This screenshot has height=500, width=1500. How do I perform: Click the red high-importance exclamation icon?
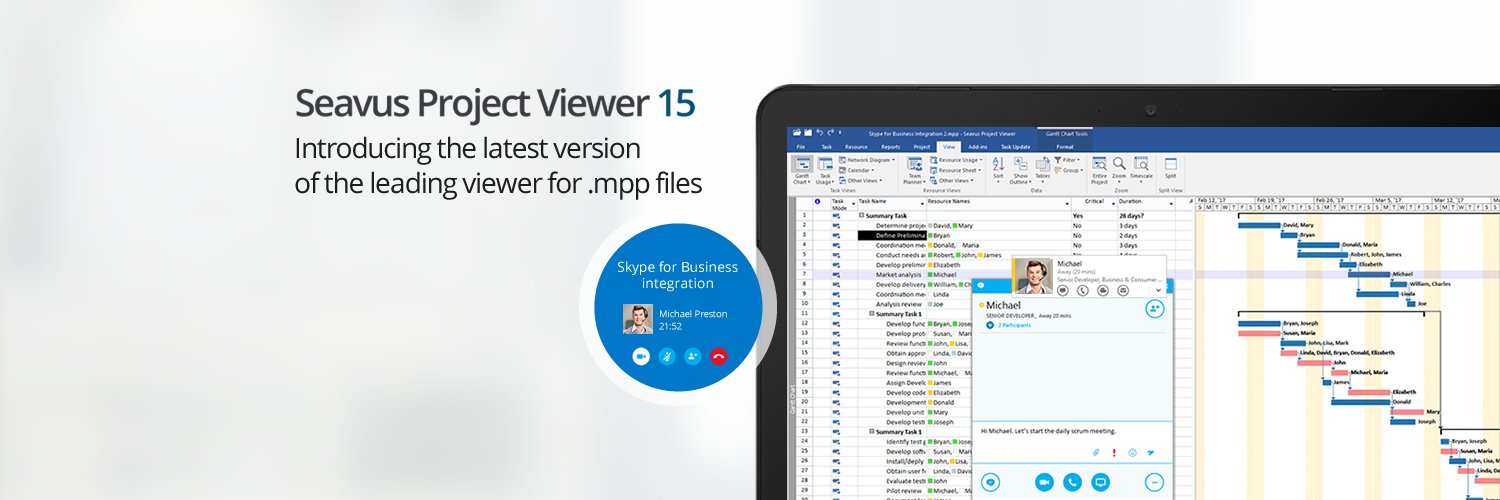(x=1114, y=453)
